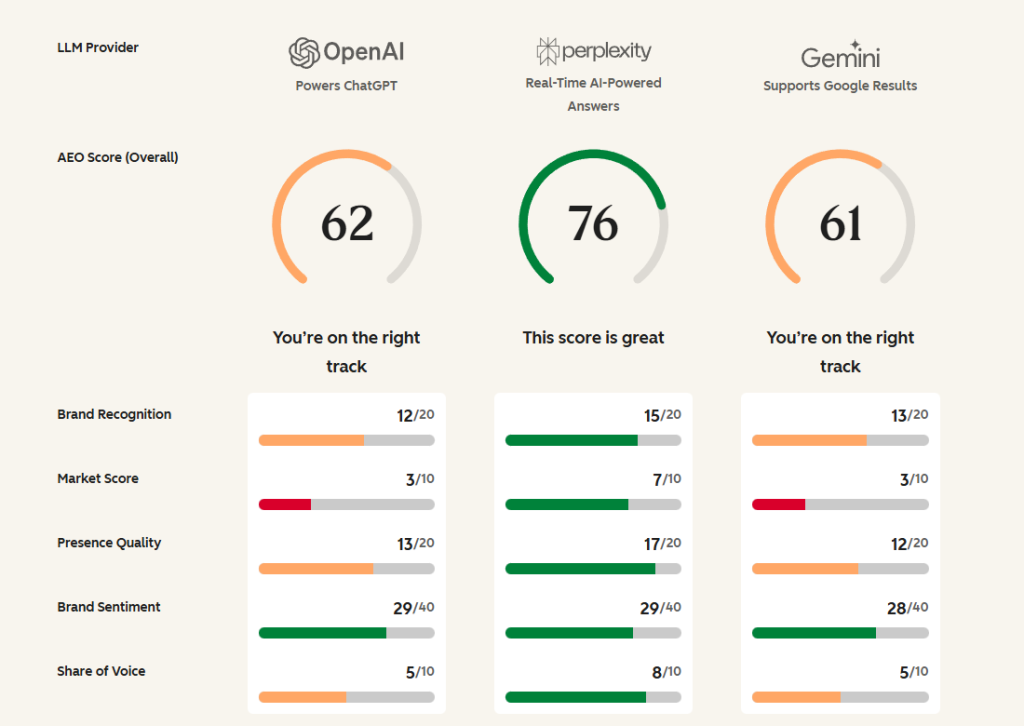Screen dimensions: 1024x726
Task: Click the OpenAI score gauge showing 62
Action: point(347,222)
